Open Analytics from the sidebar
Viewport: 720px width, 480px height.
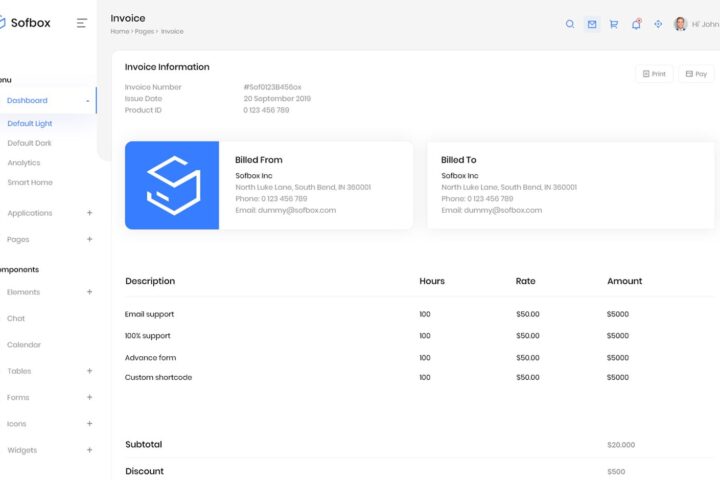[24, 163]
